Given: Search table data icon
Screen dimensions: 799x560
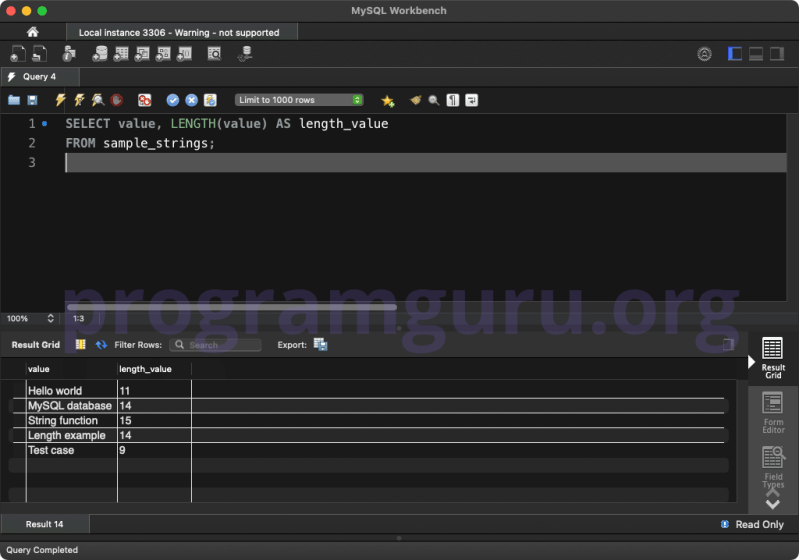Looking at the screenshot, I should click(x=215, y=54).
